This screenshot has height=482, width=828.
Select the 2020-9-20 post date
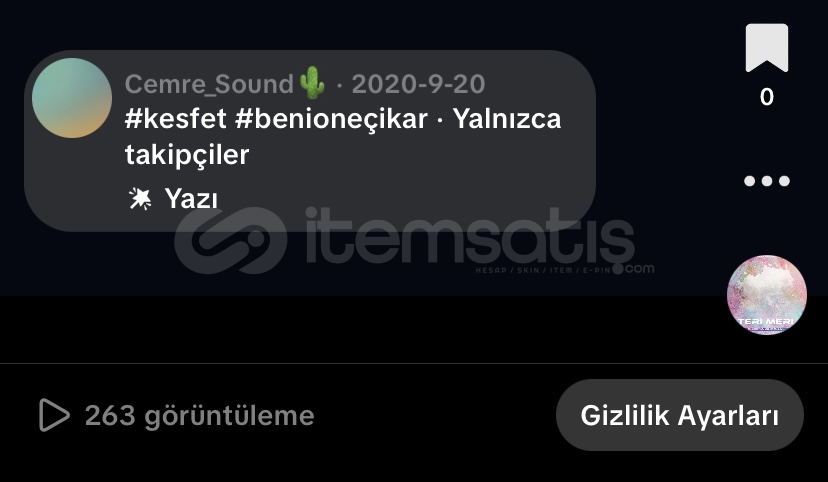pos(418,84)
